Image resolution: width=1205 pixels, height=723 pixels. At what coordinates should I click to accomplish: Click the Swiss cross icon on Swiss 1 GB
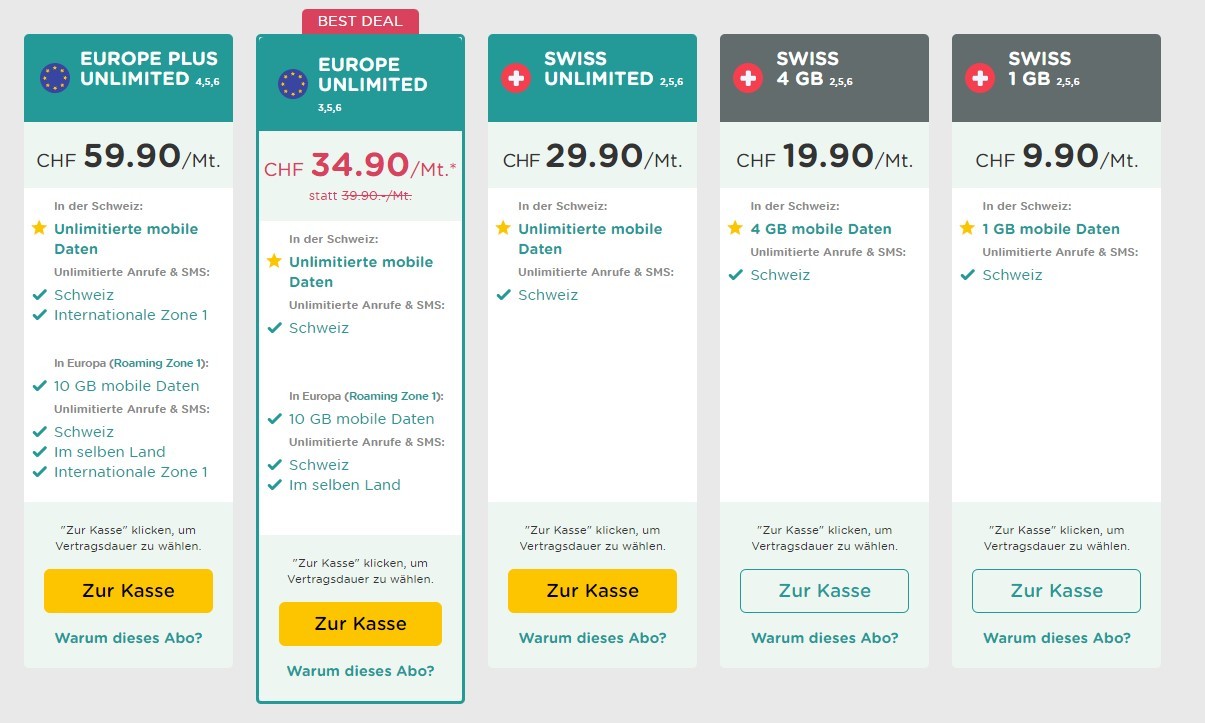pyautogui.click(x=980, y=78)
